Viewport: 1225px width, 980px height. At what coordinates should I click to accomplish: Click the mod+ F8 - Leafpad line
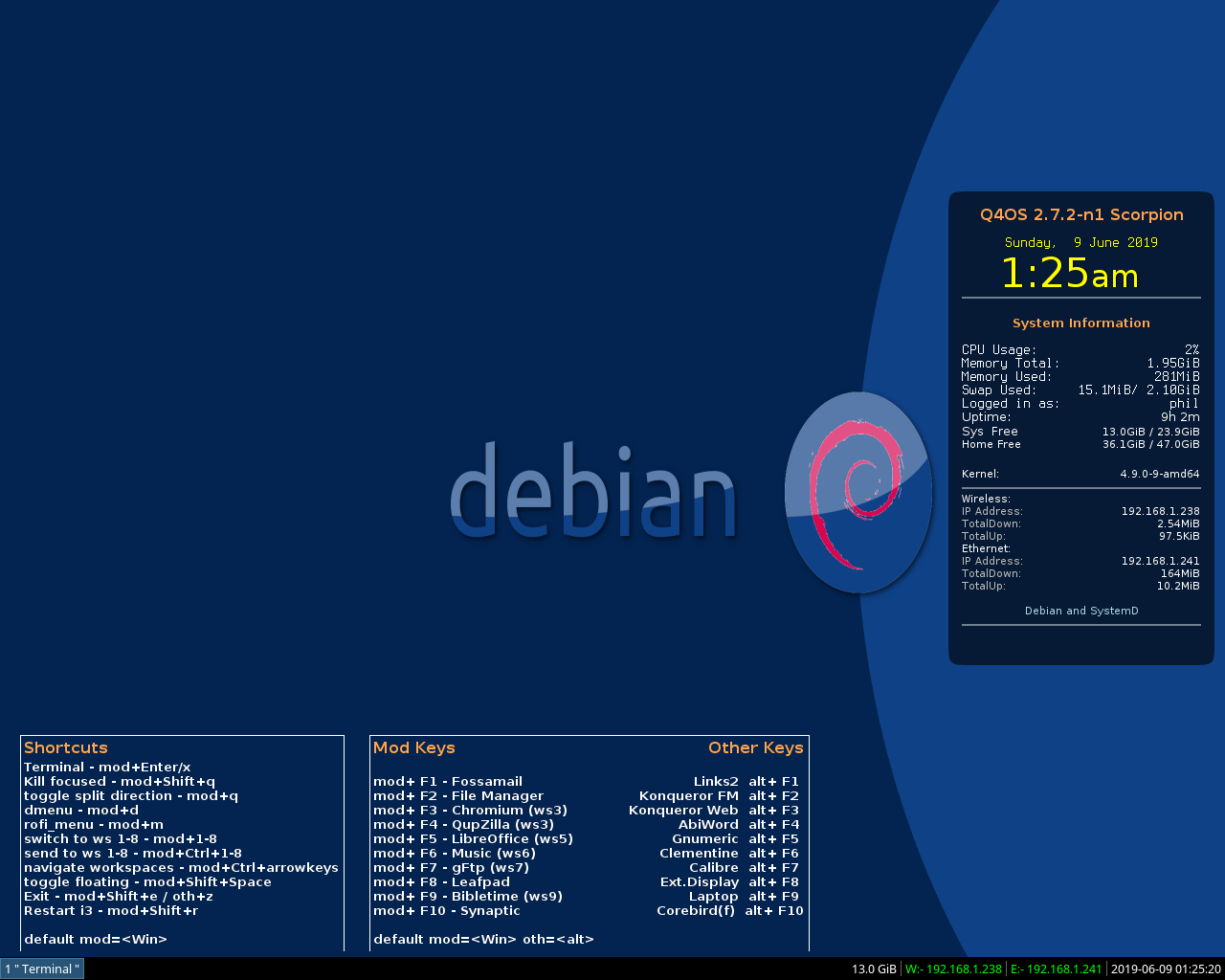coord(442,882)
